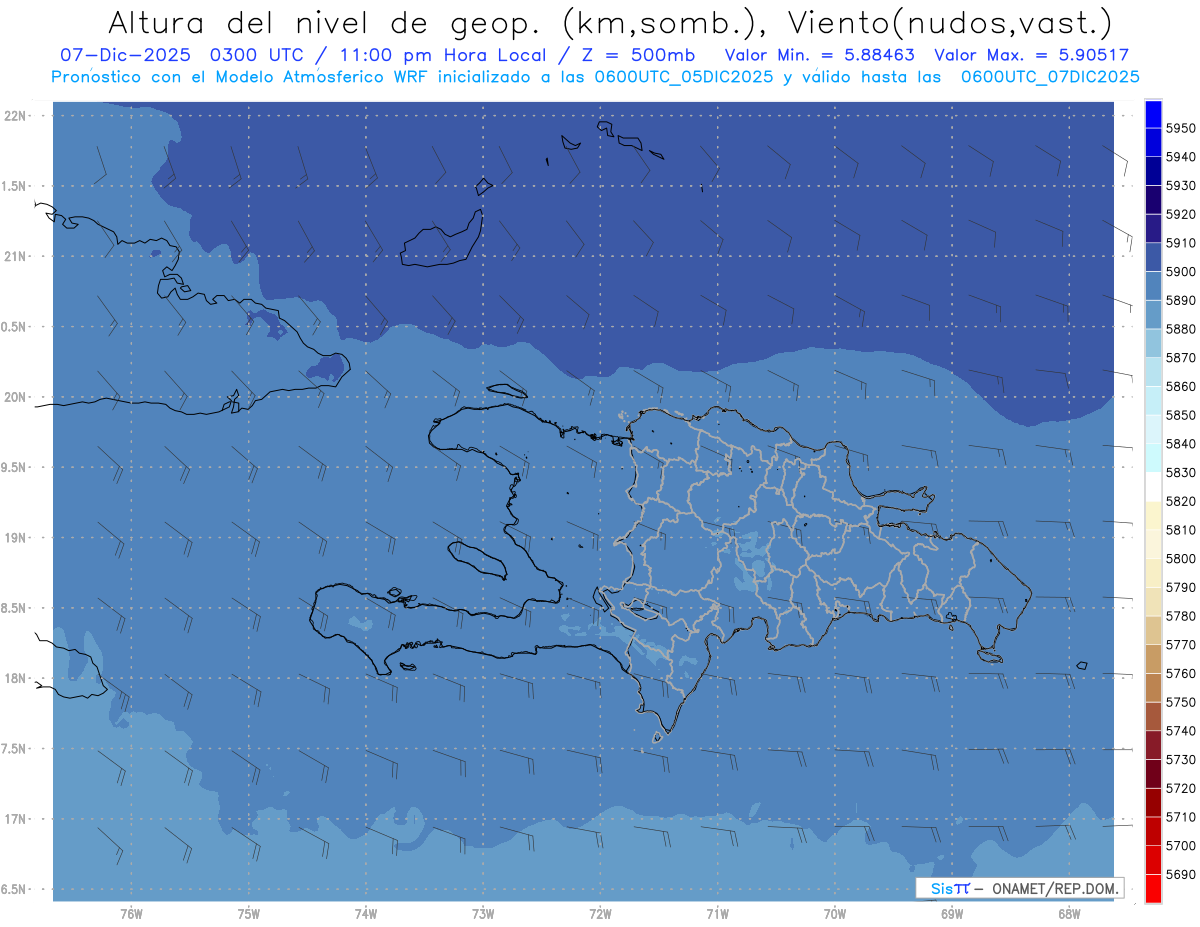Click the longitude label "71W"
The image size is (1200, 927).
[x=717, y=914]
